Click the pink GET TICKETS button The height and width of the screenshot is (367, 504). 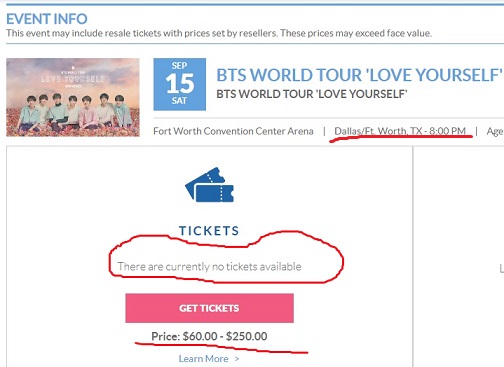(x=209, y=308)
